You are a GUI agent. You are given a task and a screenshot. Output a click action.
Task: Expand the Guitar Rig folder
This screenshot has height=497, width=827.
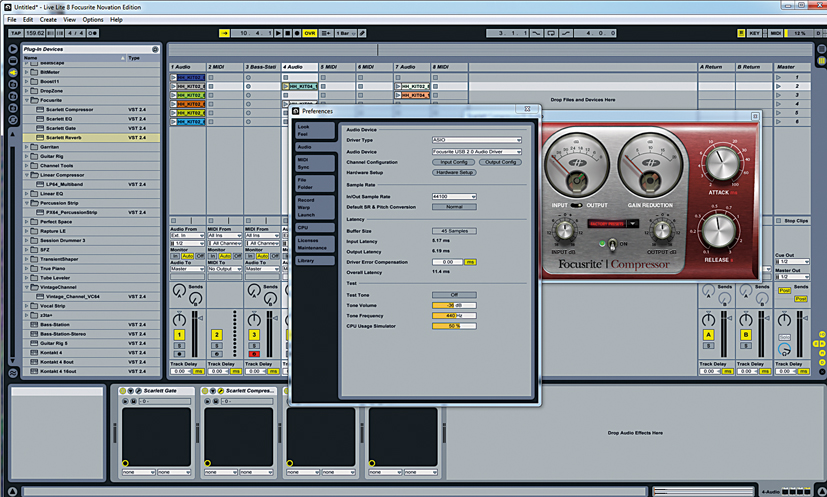pos(27,156)
